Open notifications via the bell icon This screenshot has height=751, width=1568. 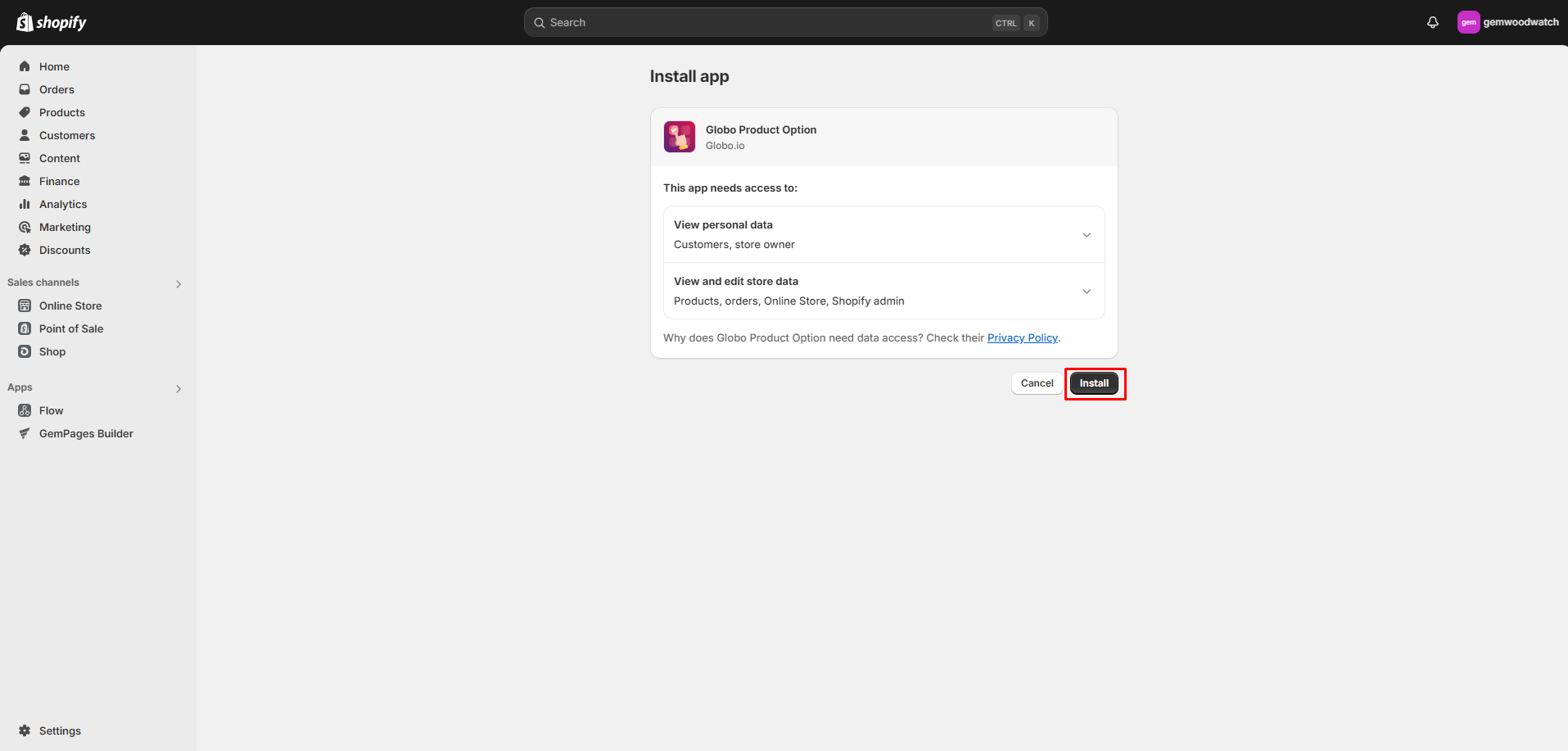point(1432,22)
